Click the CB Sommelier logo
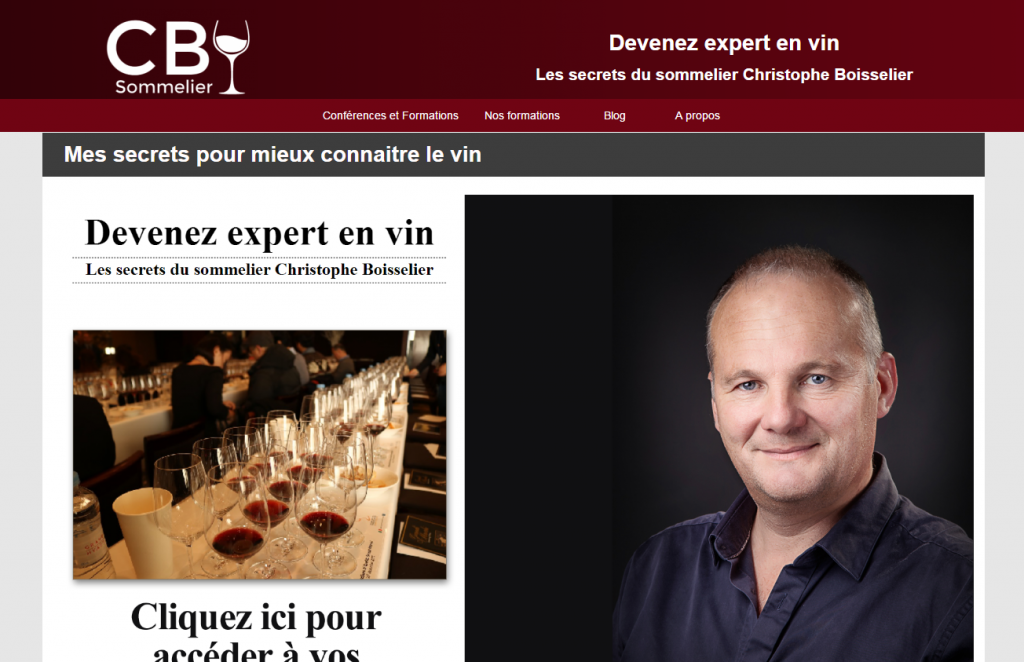This screenshot has height=662, width=1024. 178,57
